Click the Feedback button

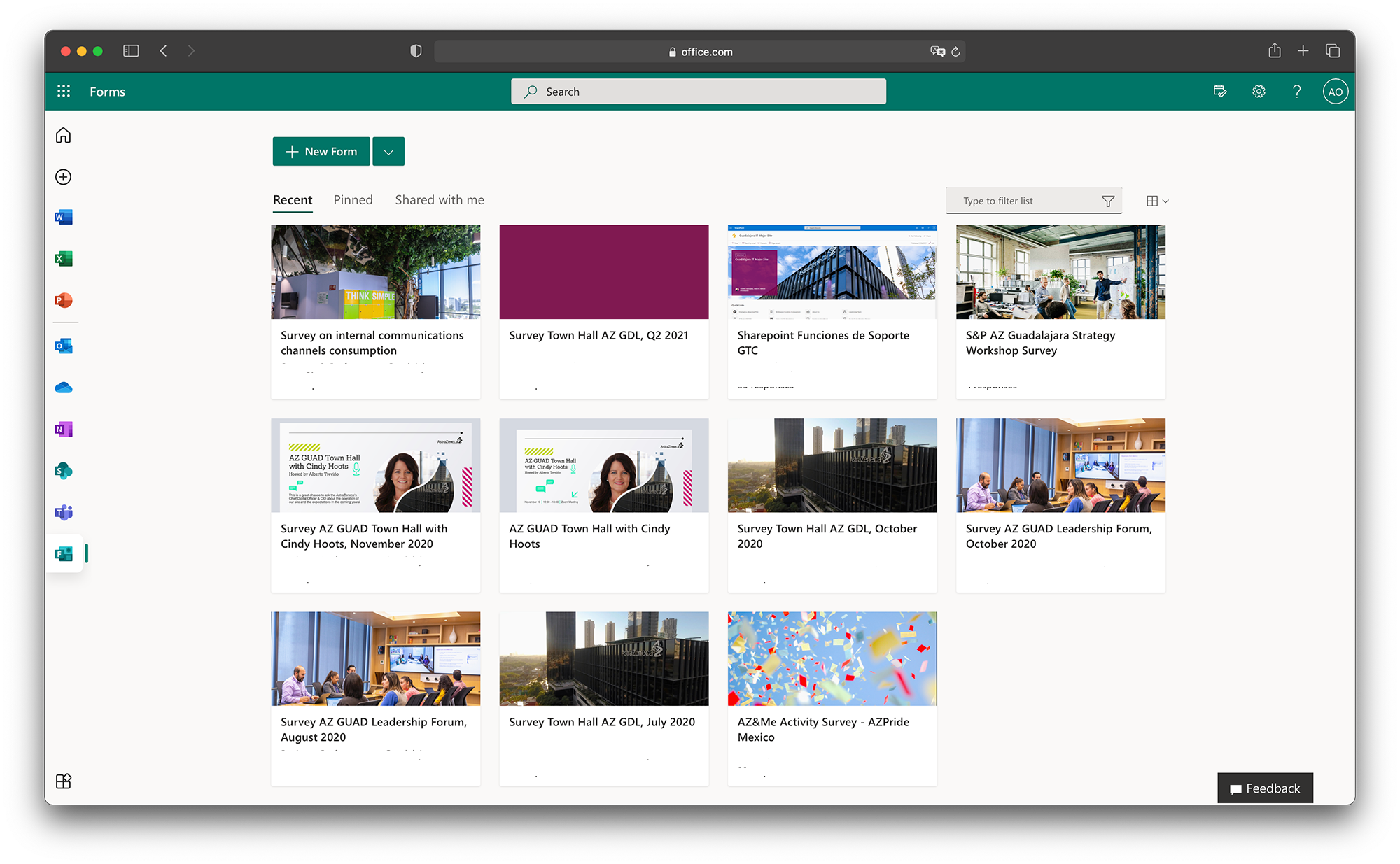point(1265,788)
